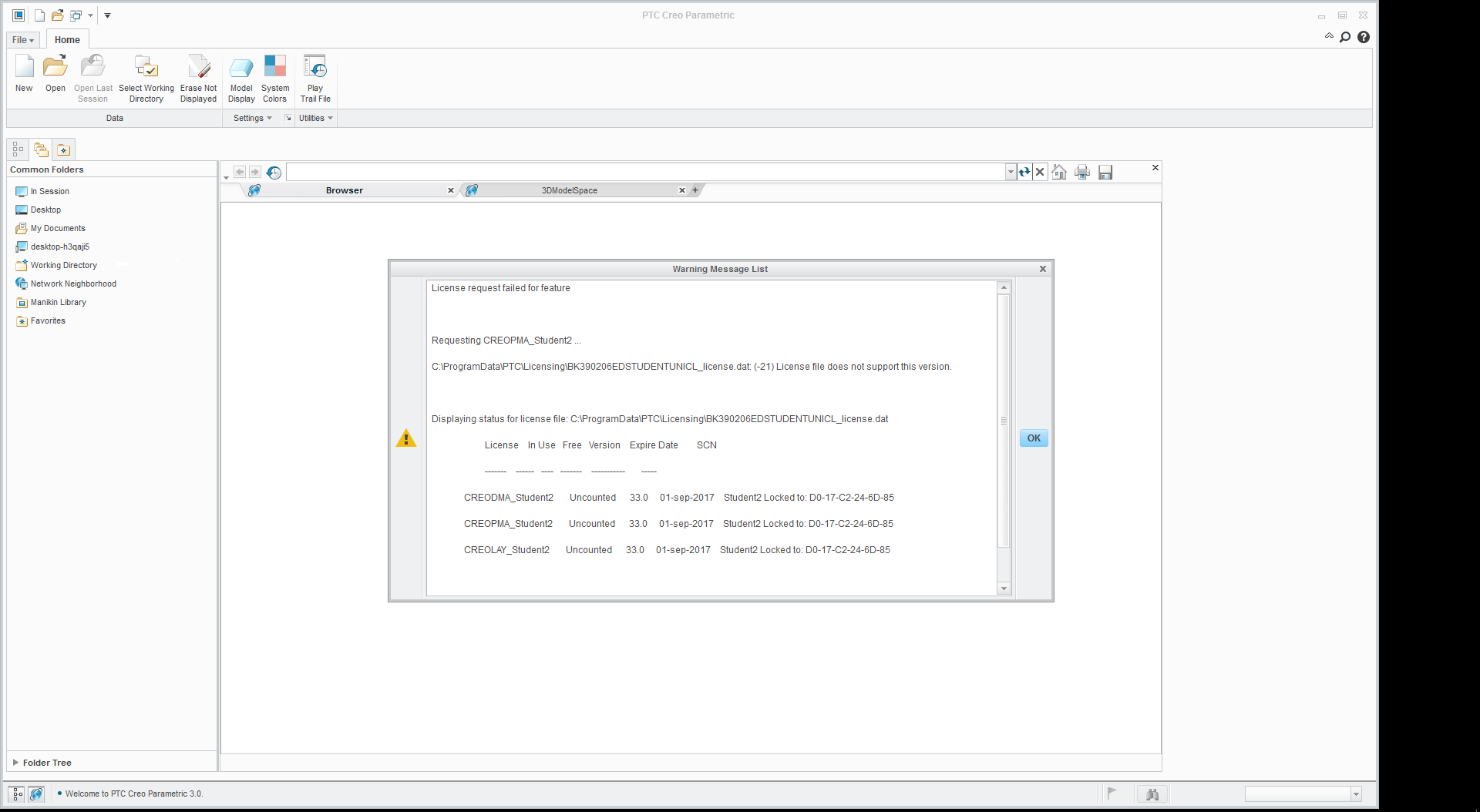Expand the Utilities group dropdown
Screen dimensions: 1480x812
(x=316, y=118)
